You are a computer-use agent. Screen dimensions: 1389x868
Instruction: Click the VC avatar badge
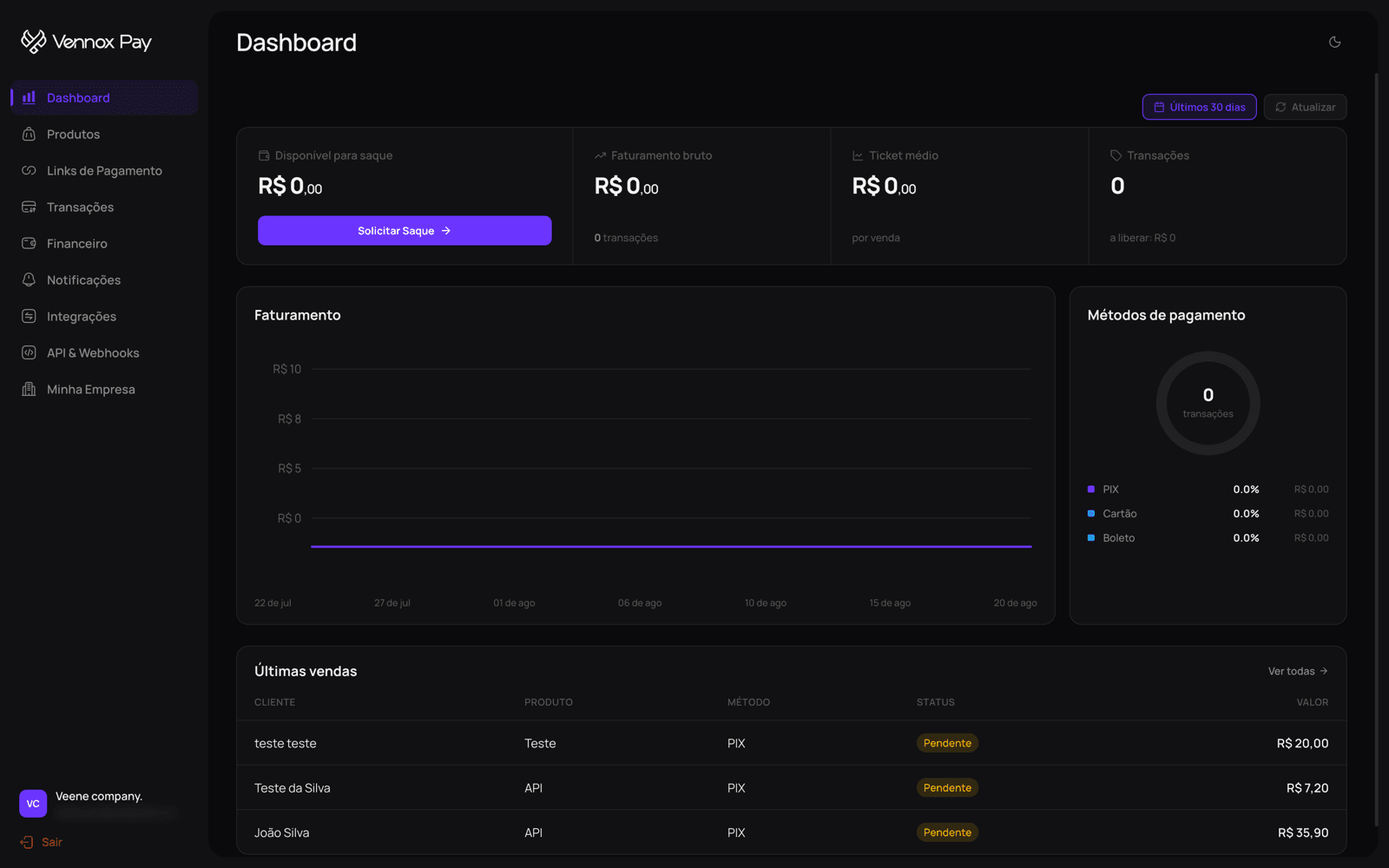click(33, 804)
